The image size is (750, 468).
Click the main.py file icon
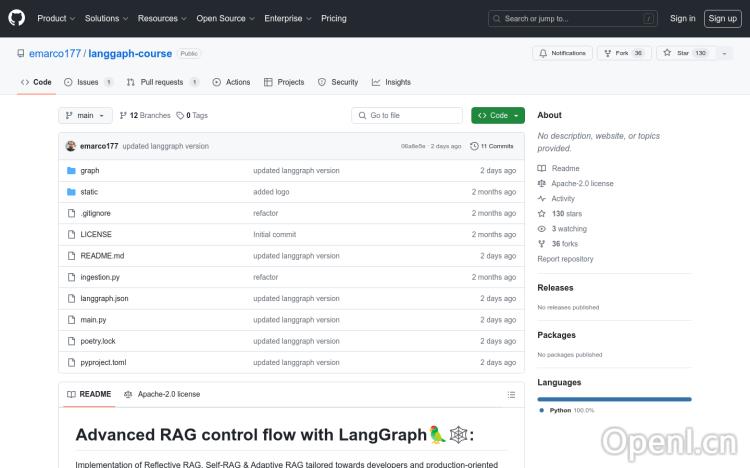coord(71,320)
